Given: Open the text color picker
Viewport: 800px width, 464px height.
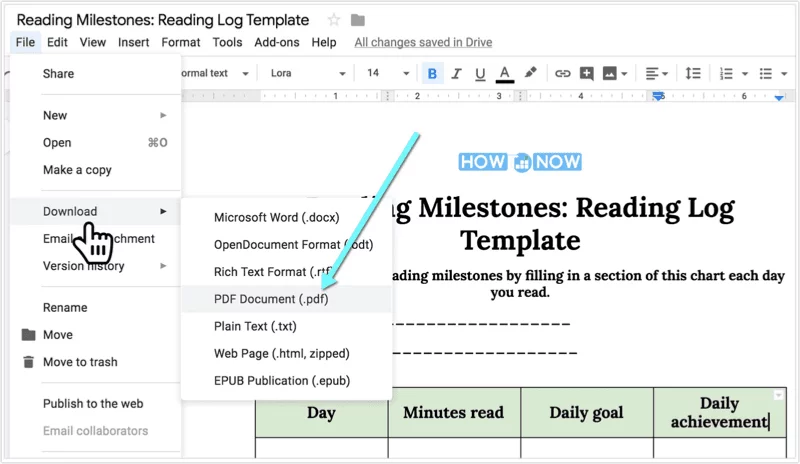Looking at the screenshot, I should coord(505,74).
